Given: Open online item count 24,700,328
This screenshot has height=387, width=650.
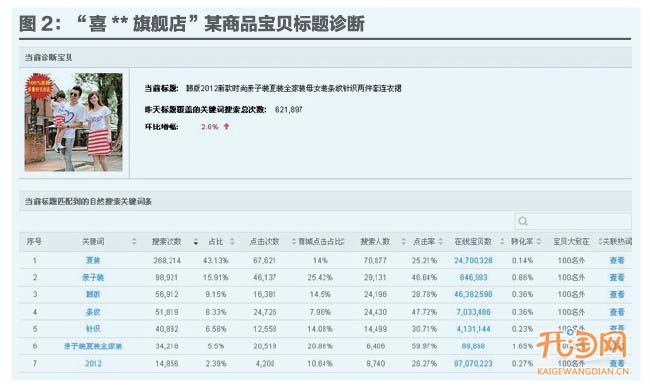Looking at the screenshot, I should tap(473, 261).
